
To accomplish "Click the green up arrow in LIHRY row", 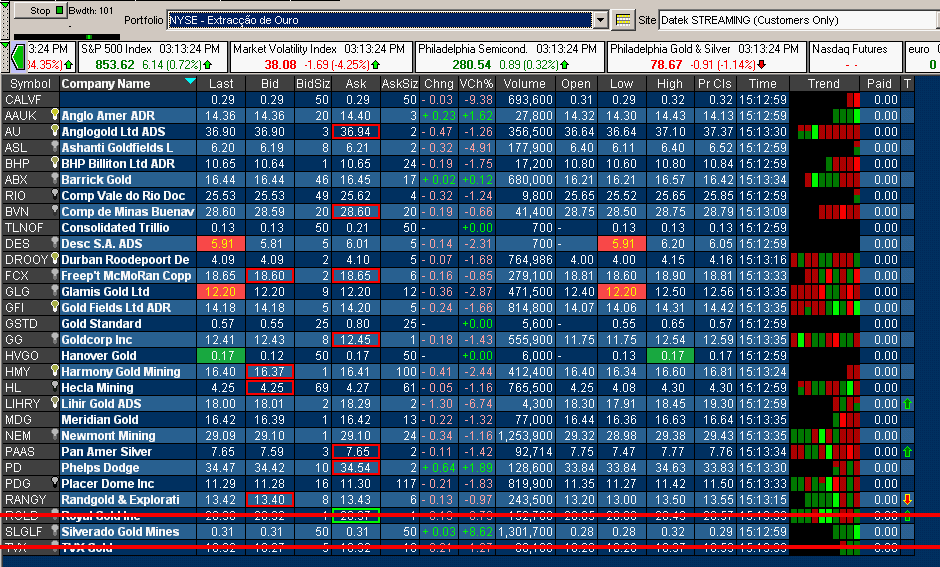I will coord(908,404).
